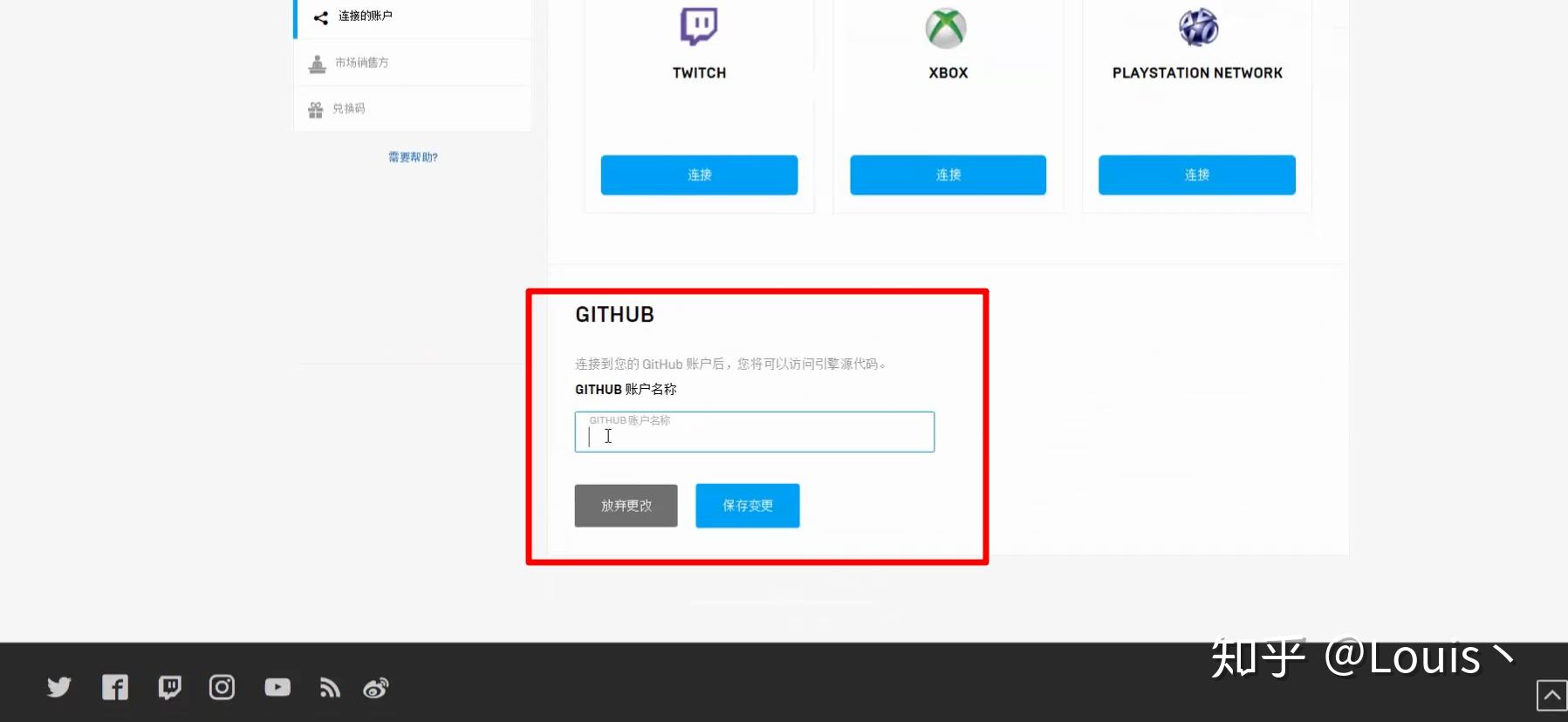The width and height of the screenshot is (1568, 722).
Task: Click the GITHUB 账户名称 field label
Action: coord(626,389)
